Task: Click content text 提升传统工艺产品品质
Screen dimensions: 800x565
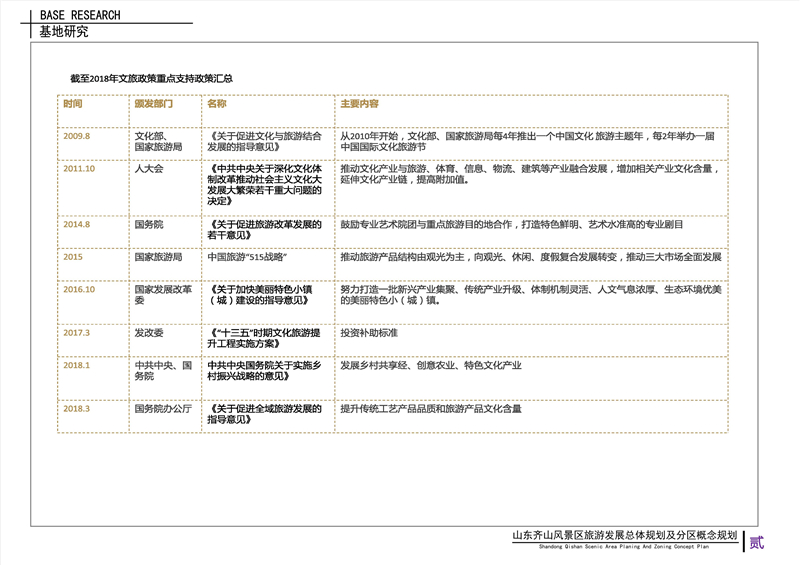Action: 431,409
